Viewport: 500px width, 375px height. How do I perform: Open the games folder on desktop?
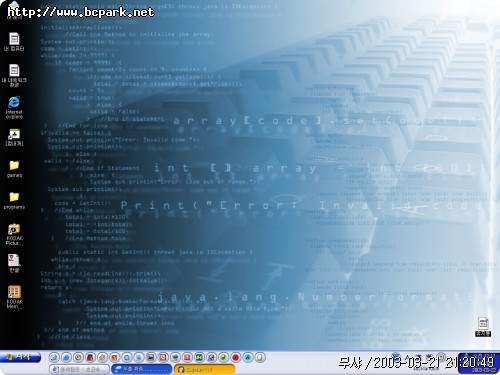click(x=14, y=168)
